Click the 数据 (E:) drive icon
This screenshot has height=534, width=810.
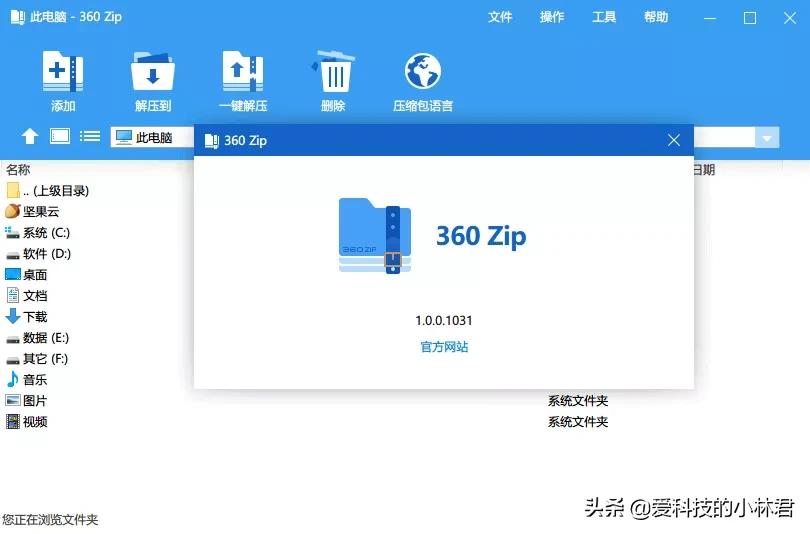(12, 339)
